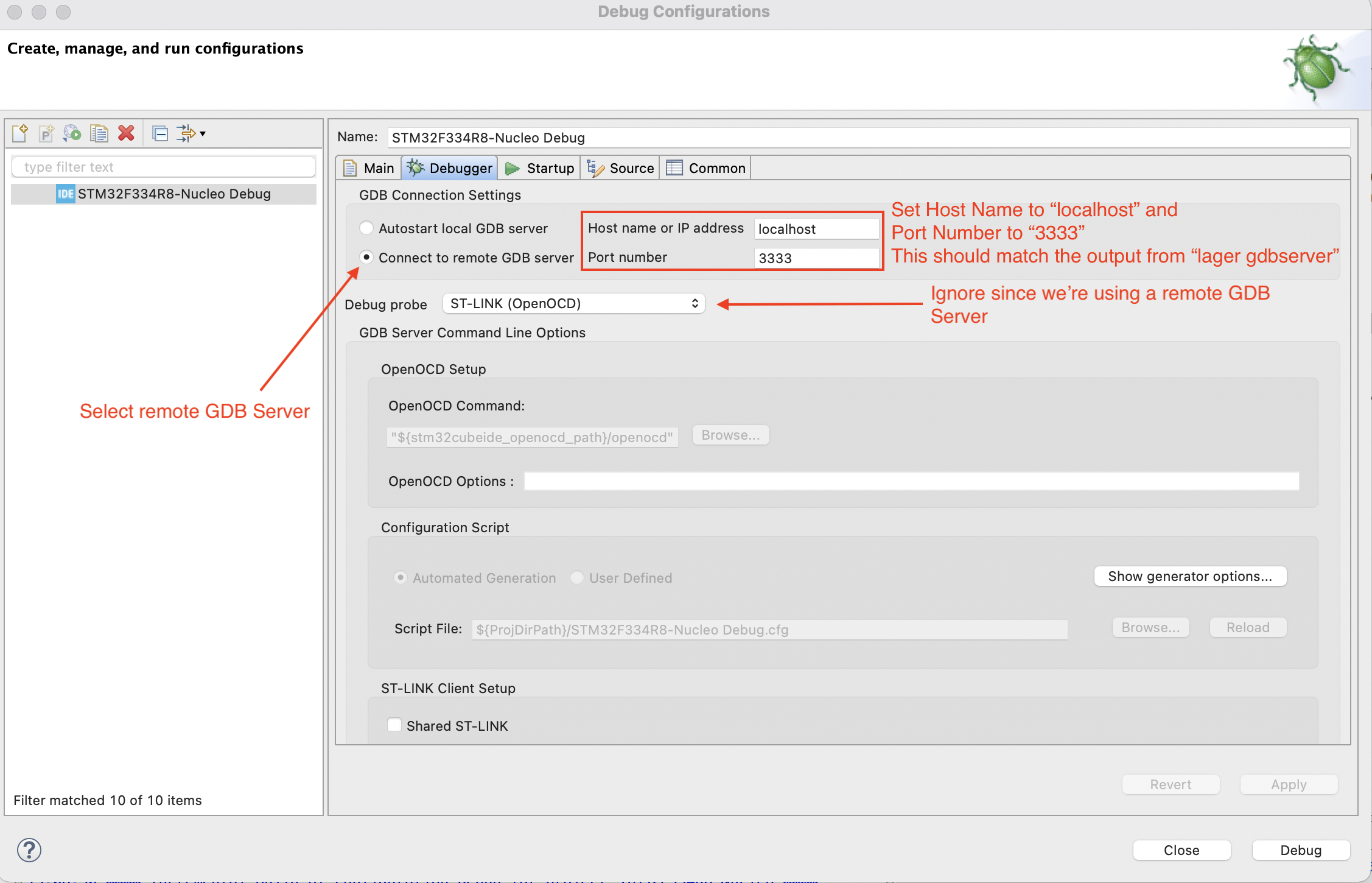
Task: Edit the configuration Name field
Action: 869,138
